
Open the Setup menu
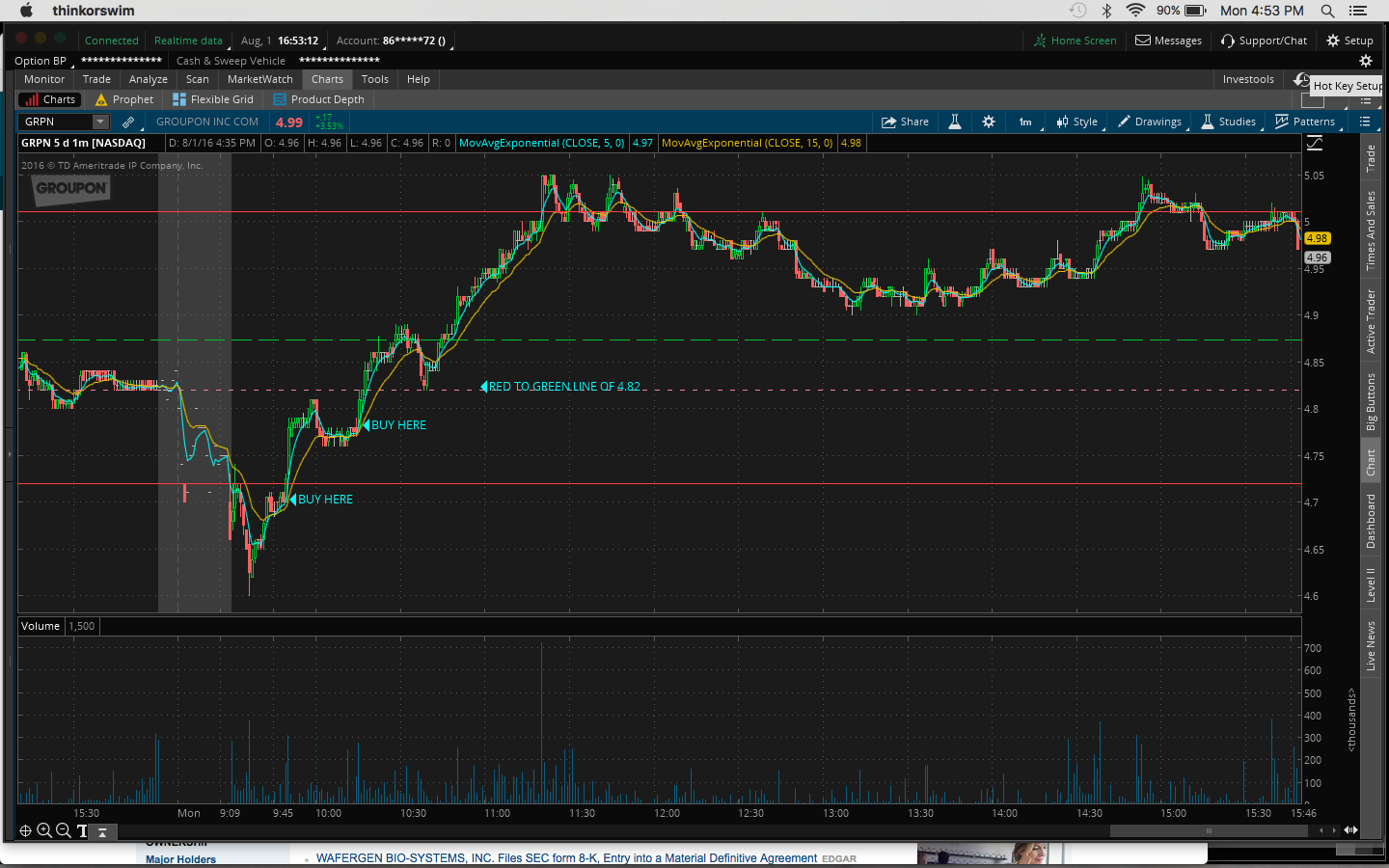click(x=1349, y=41)
